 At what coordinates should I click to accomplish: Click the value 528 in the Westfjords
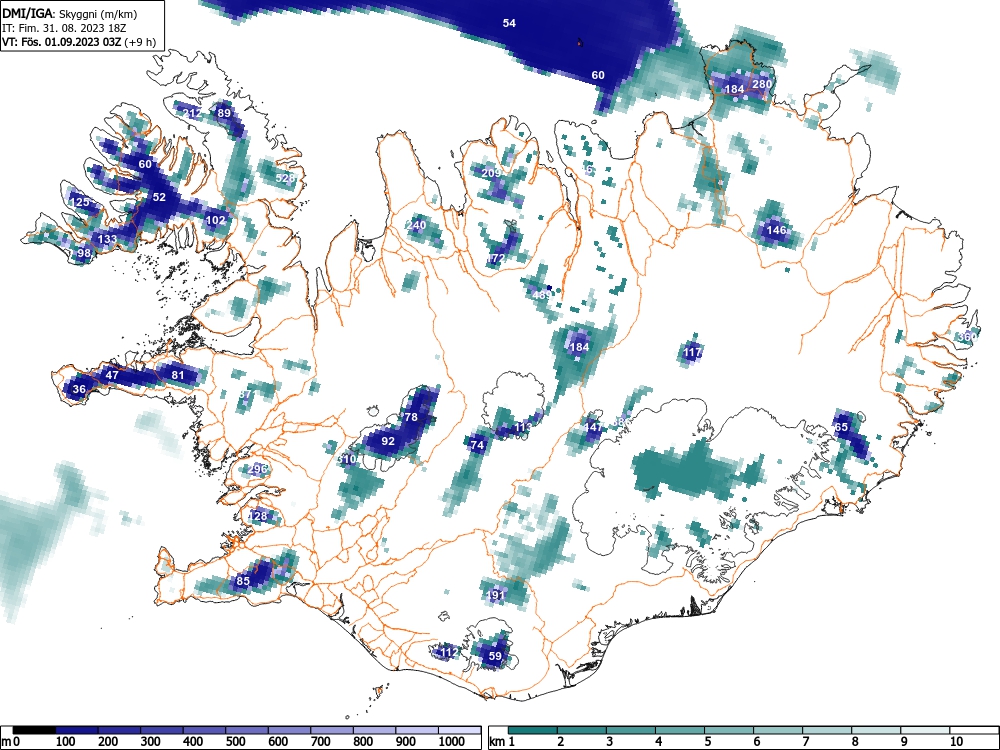coord(285,178)
